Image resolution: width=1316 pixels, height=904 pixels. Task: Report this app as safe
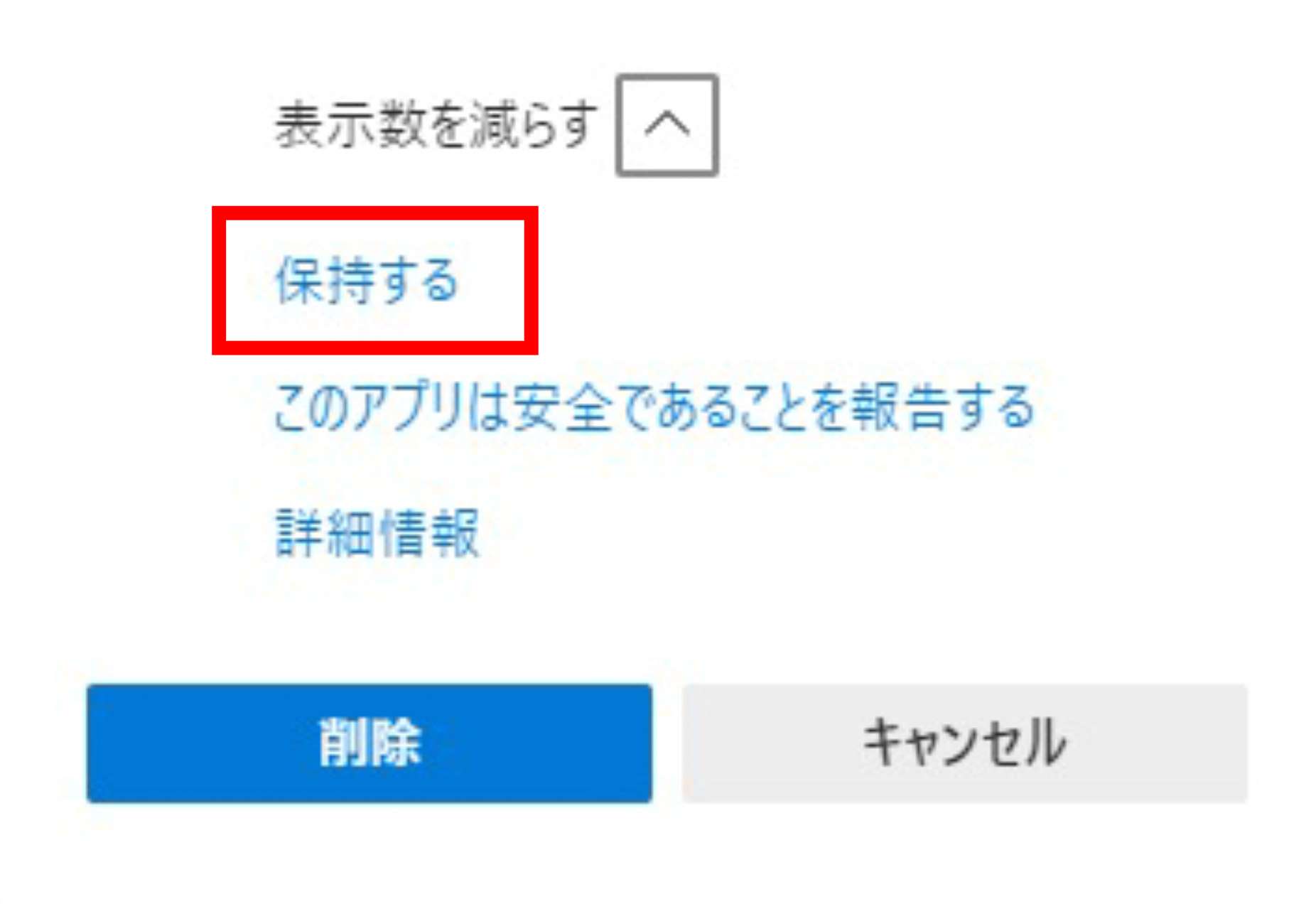[654, 407]
